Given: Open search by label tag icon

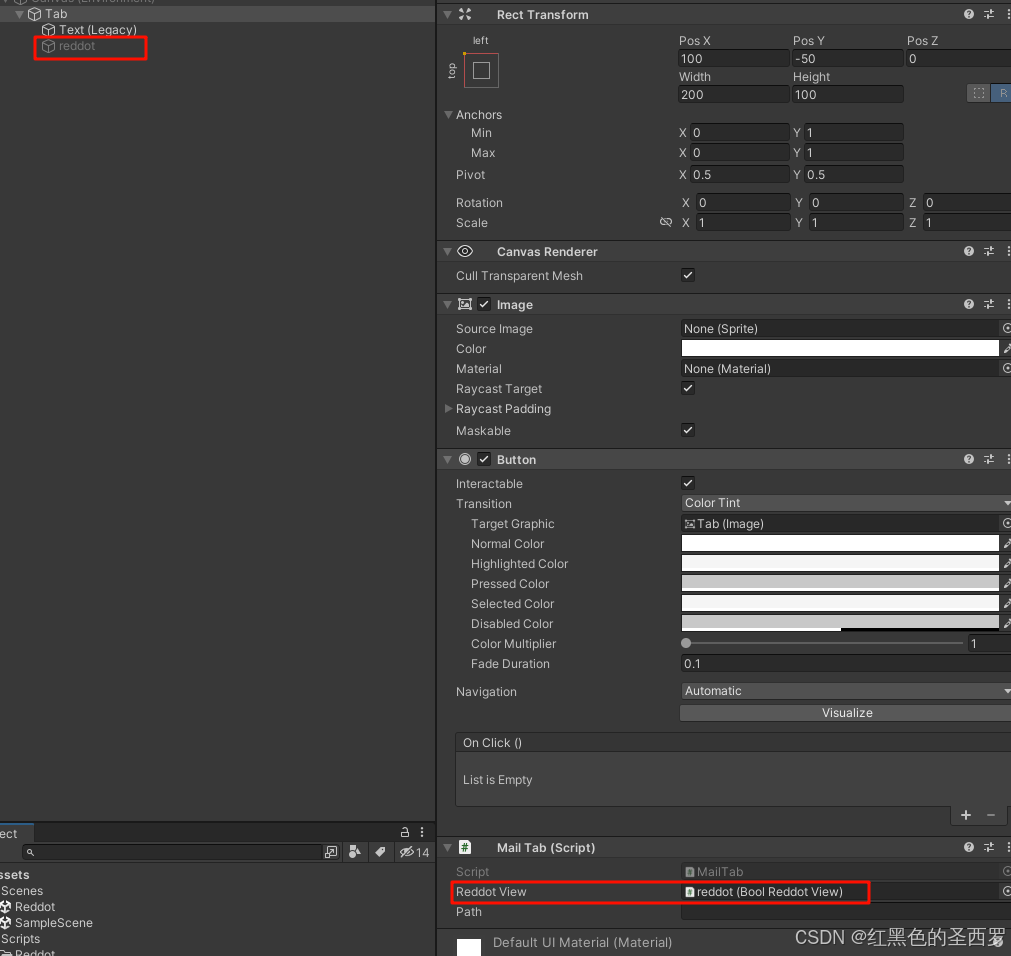Looking at the screenshot, I should [380, 852].
